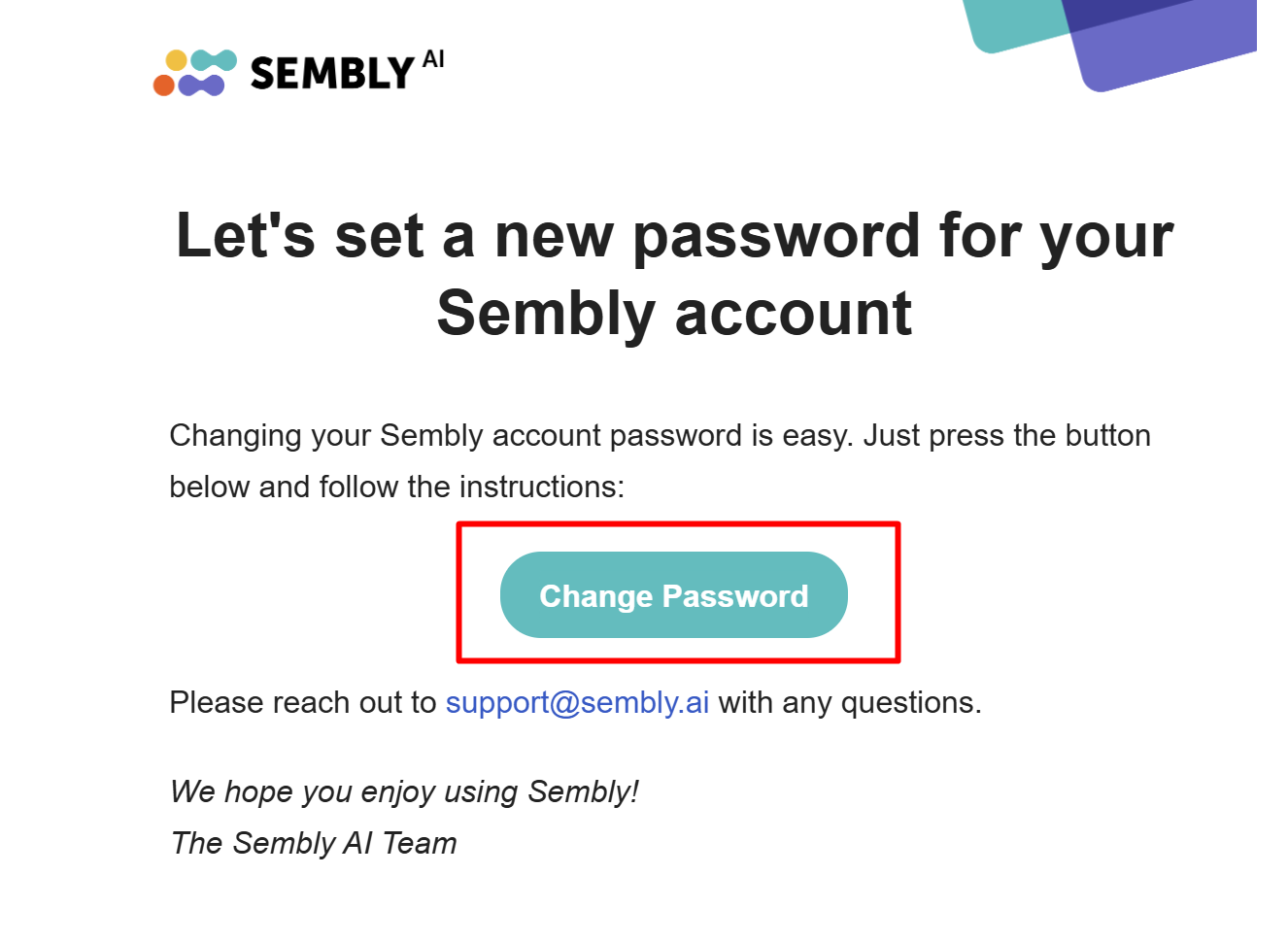Viewport: 1288px width, 942px height.
Task: Click the "Sembly account" heading line
Action: point(673,313)
